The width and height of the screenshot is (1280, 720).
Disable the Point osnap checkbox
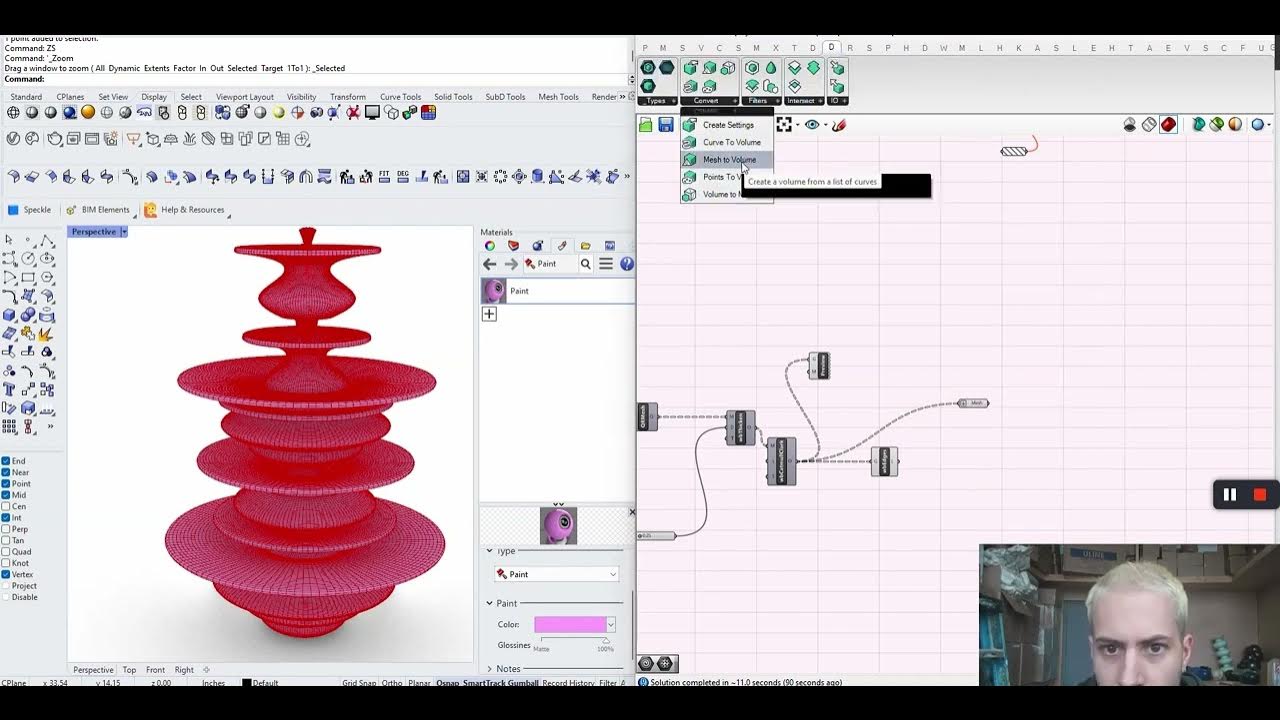(x=6, y=484)
